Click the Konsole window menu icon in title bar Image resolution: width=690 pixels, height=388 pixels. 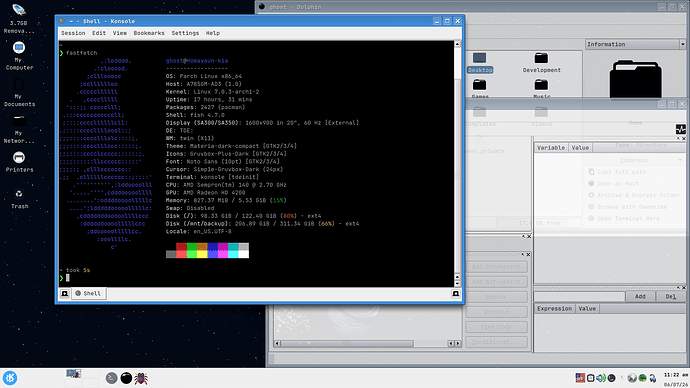pyautogui.click(x=62, y=21)
